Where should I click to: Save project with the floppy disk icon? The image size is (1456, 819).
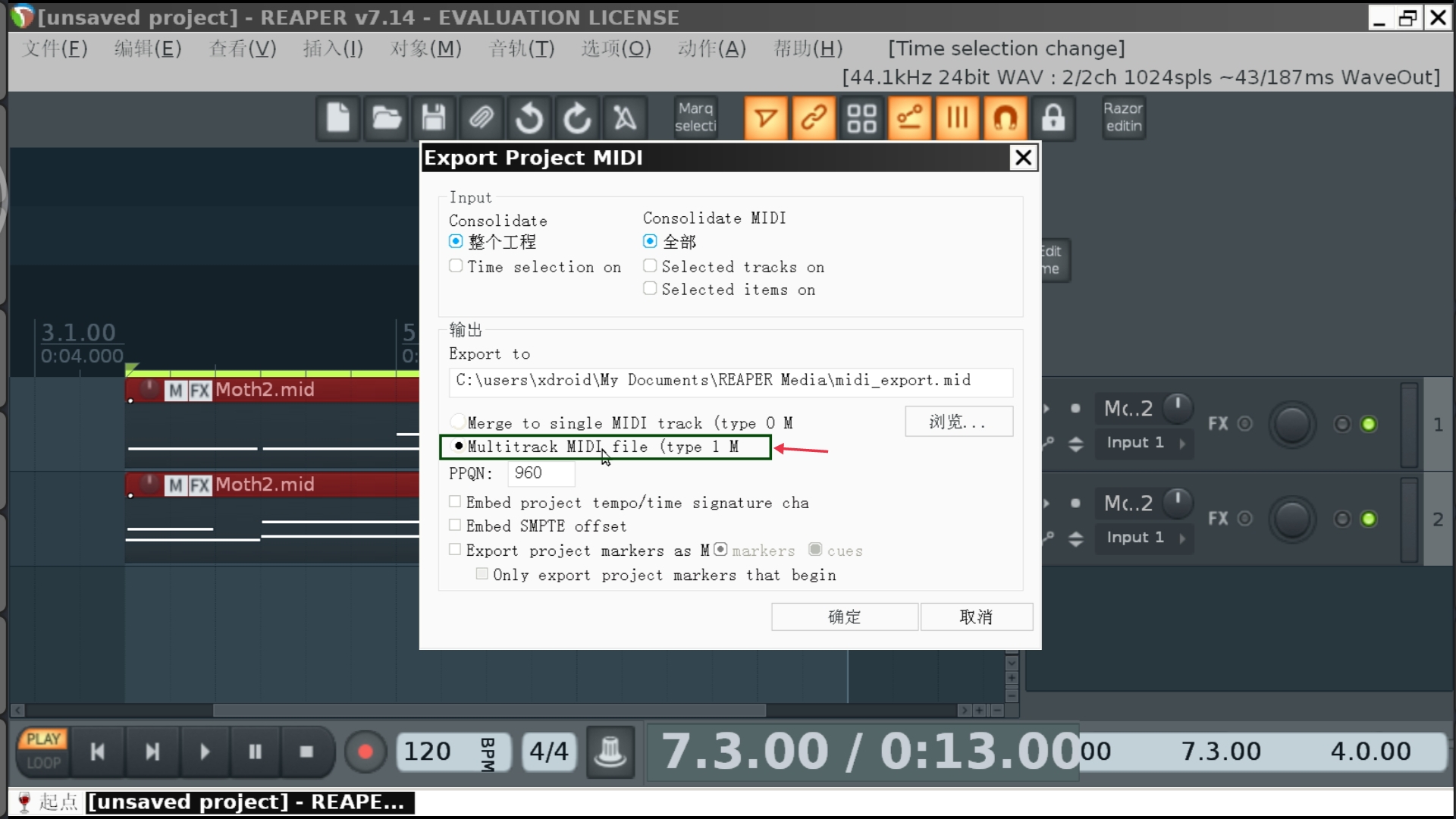434,118
